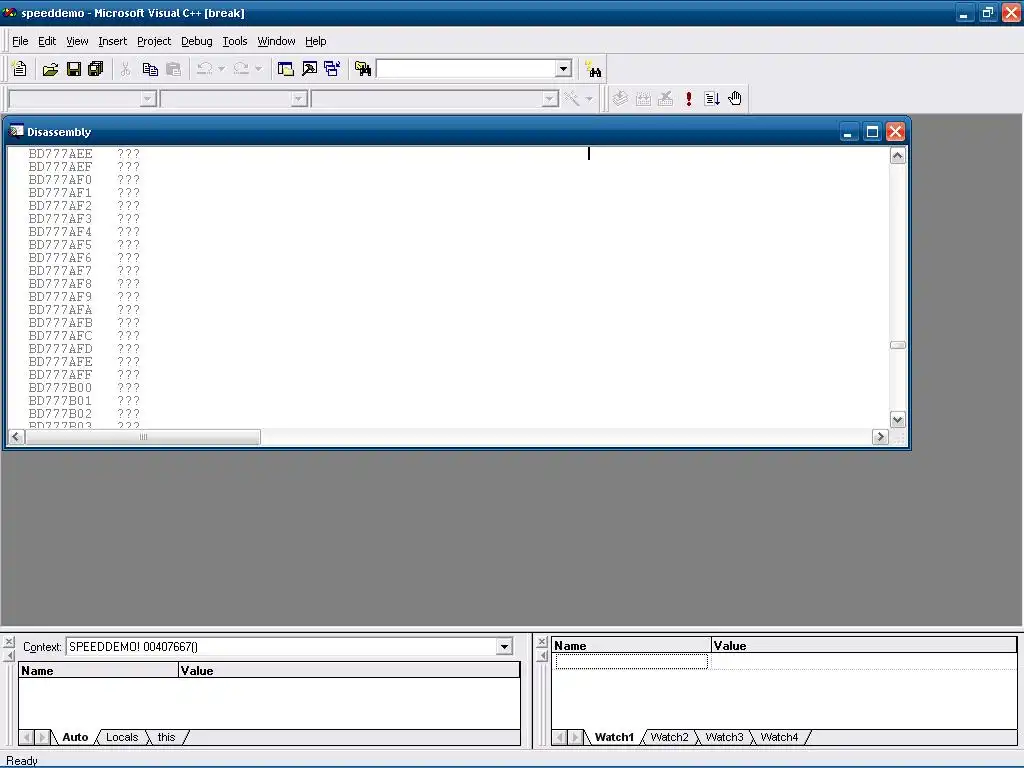Click the Search binoculars icon

(x=593, y=69)
